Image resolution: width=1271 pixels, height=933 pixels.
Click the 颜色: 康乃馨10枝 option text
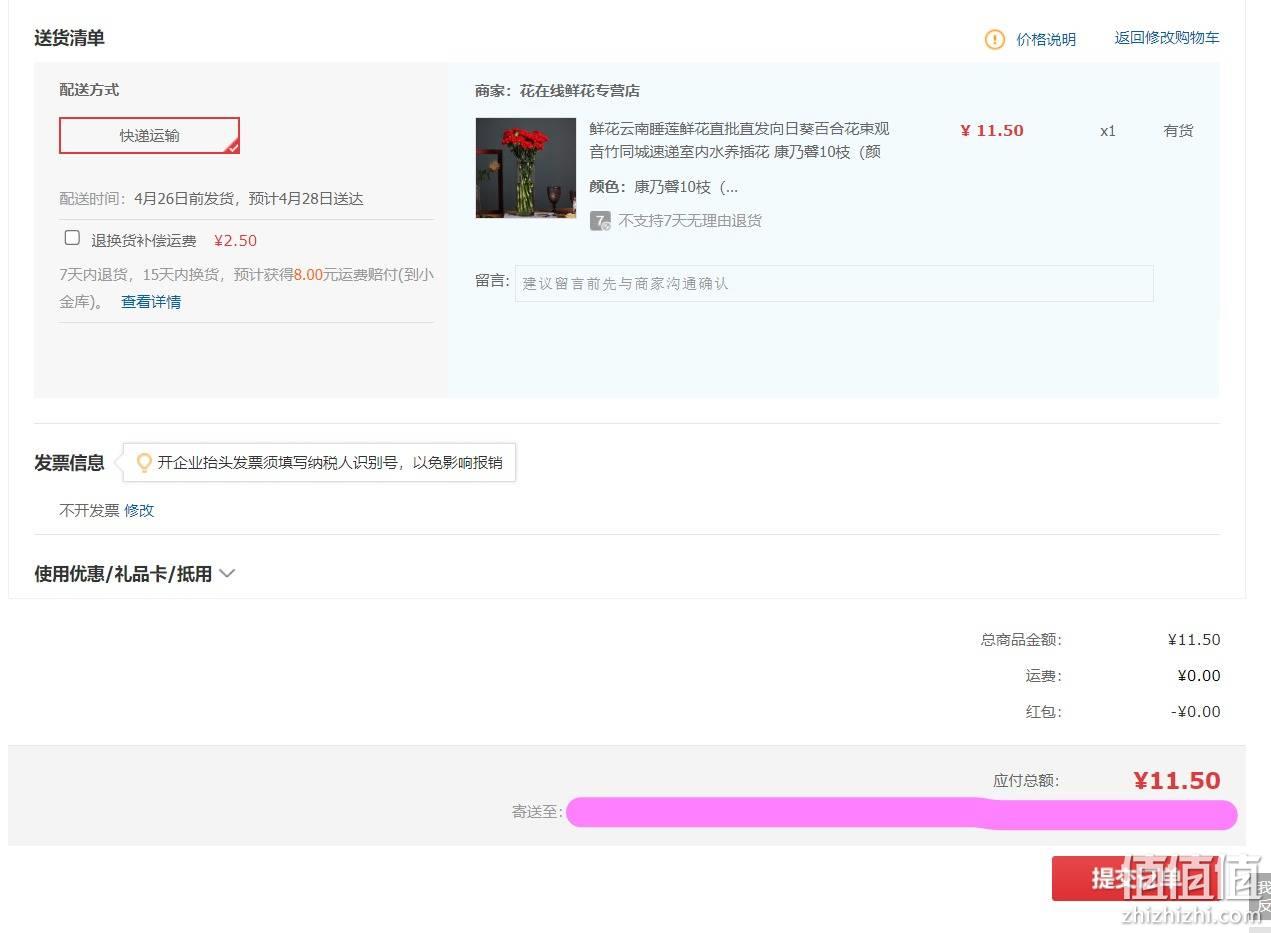664,187
